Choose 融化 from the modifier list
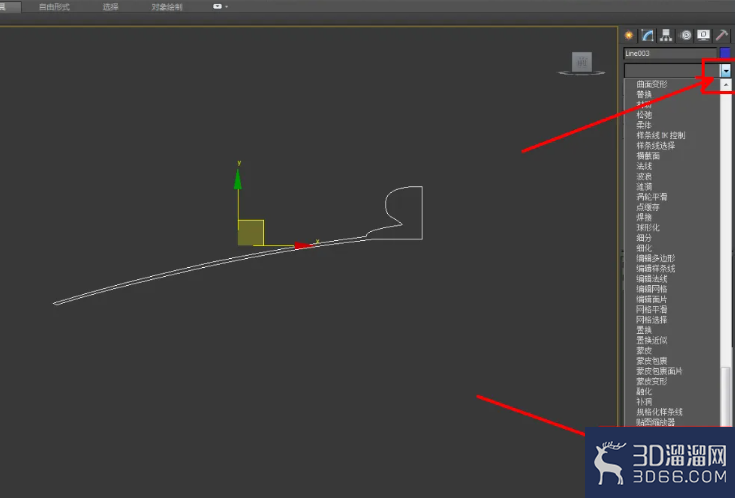This screenshot has width=735, height=498. tap(644, 392)
